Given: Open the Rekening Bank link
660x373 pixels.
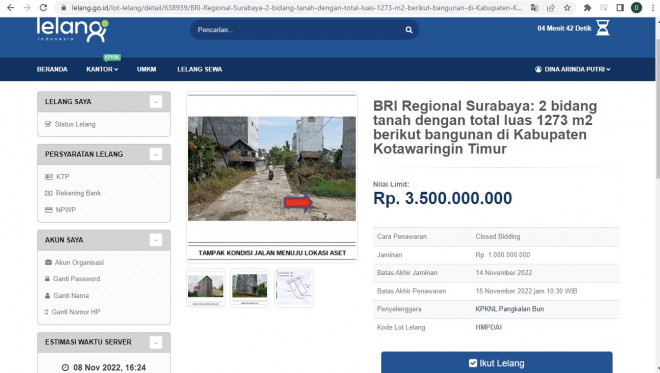Looking at the screenshot, I should (x=73, y=193).
